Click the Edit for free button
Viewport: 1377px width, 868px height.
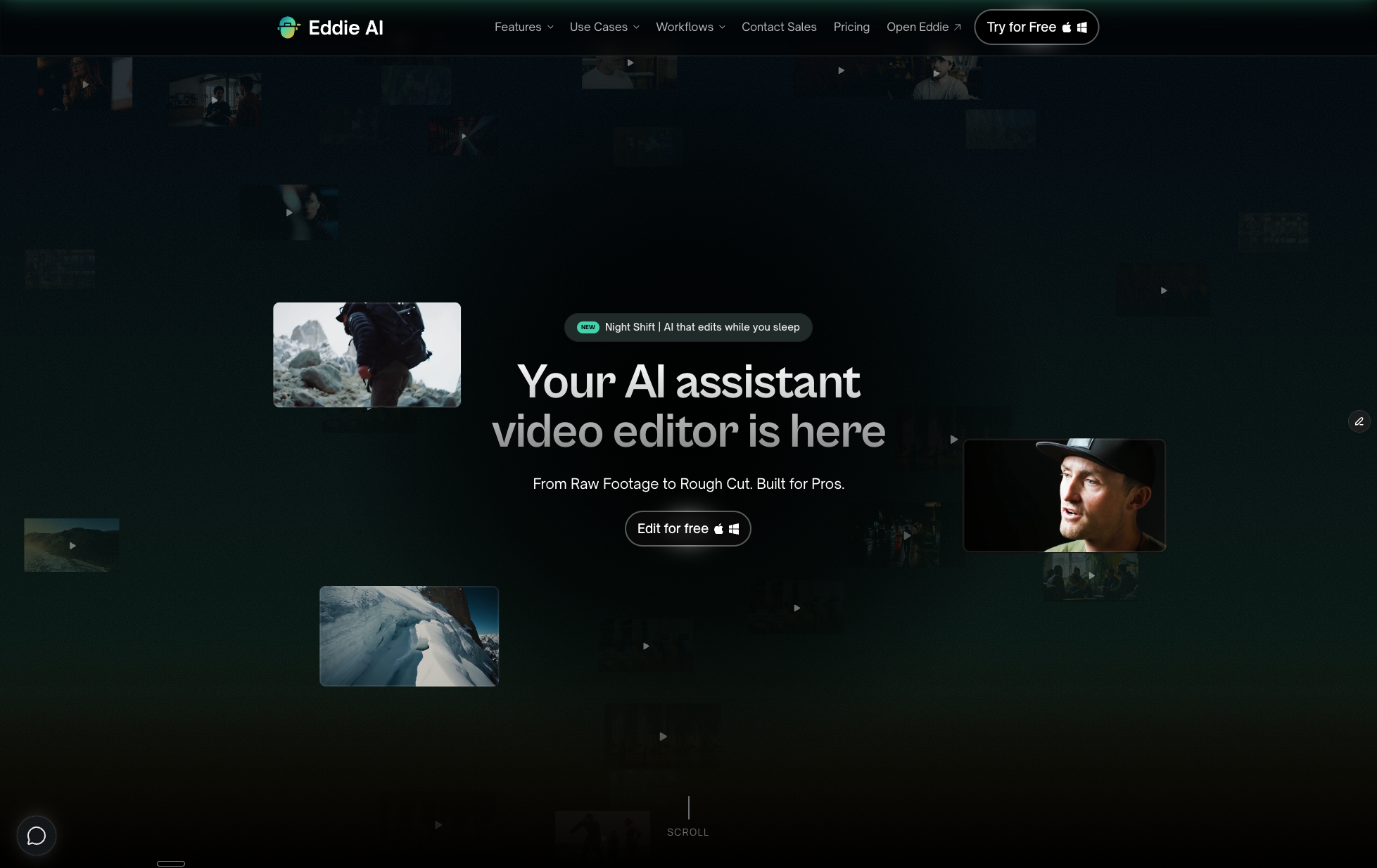point(687,529)
